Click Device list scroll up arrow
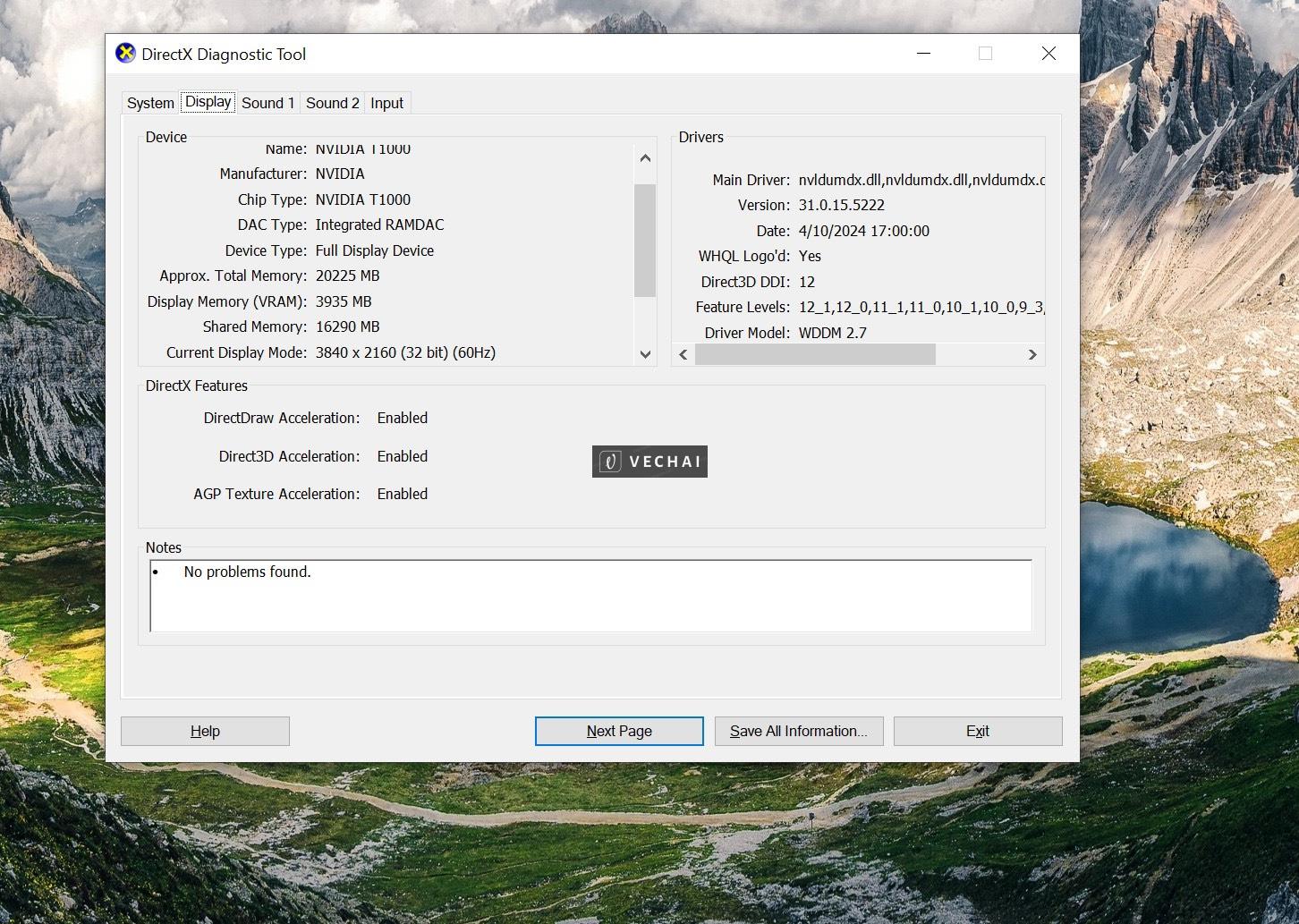 645,158
